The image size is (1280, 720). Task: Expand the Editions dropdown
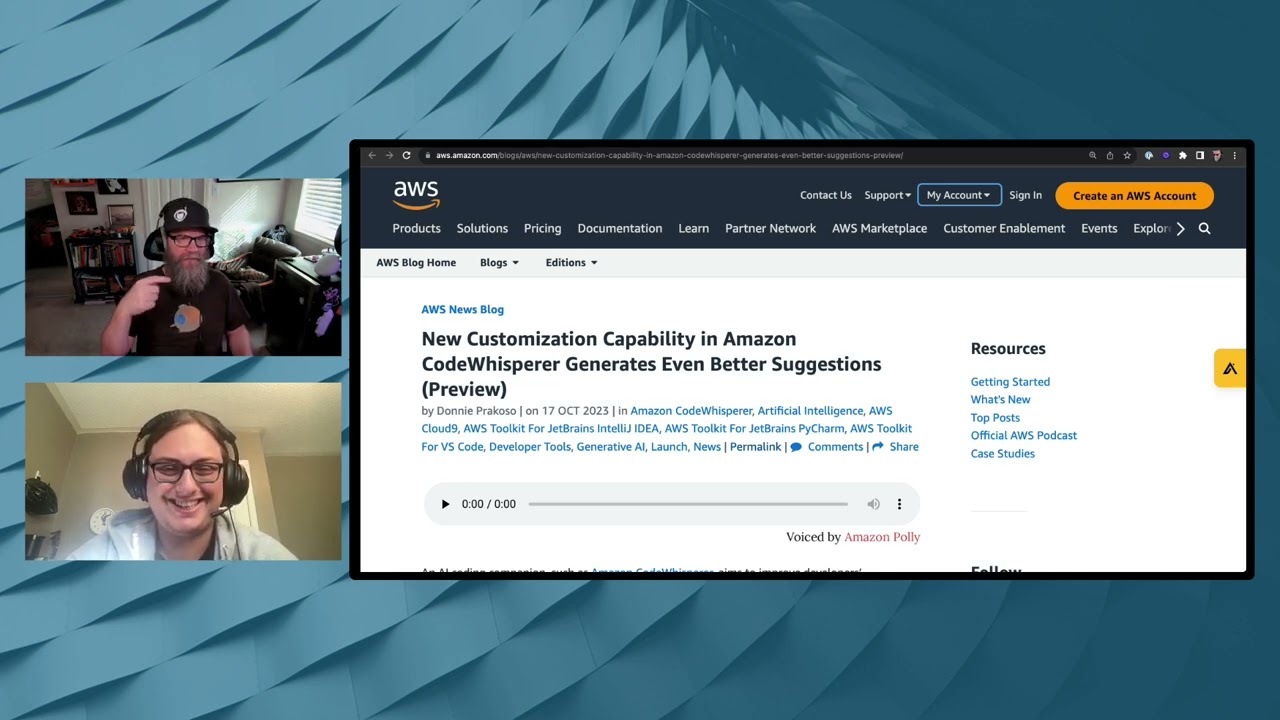click(571, 262)
